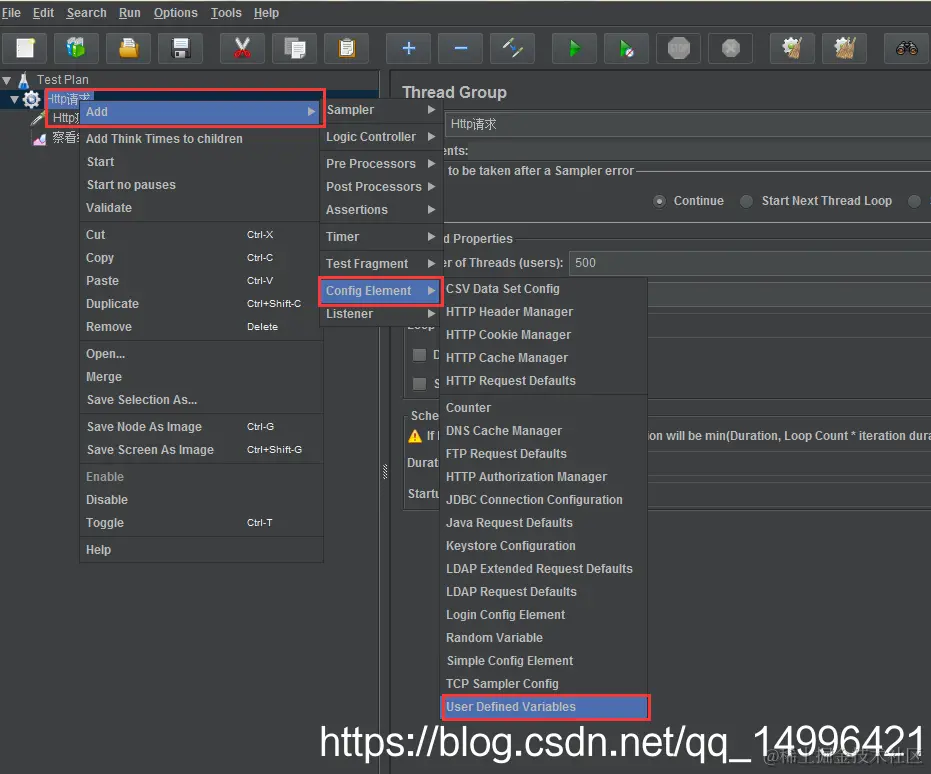Click the Add entry in context menu
Viewport: 931px width, 774px height.
201,112
